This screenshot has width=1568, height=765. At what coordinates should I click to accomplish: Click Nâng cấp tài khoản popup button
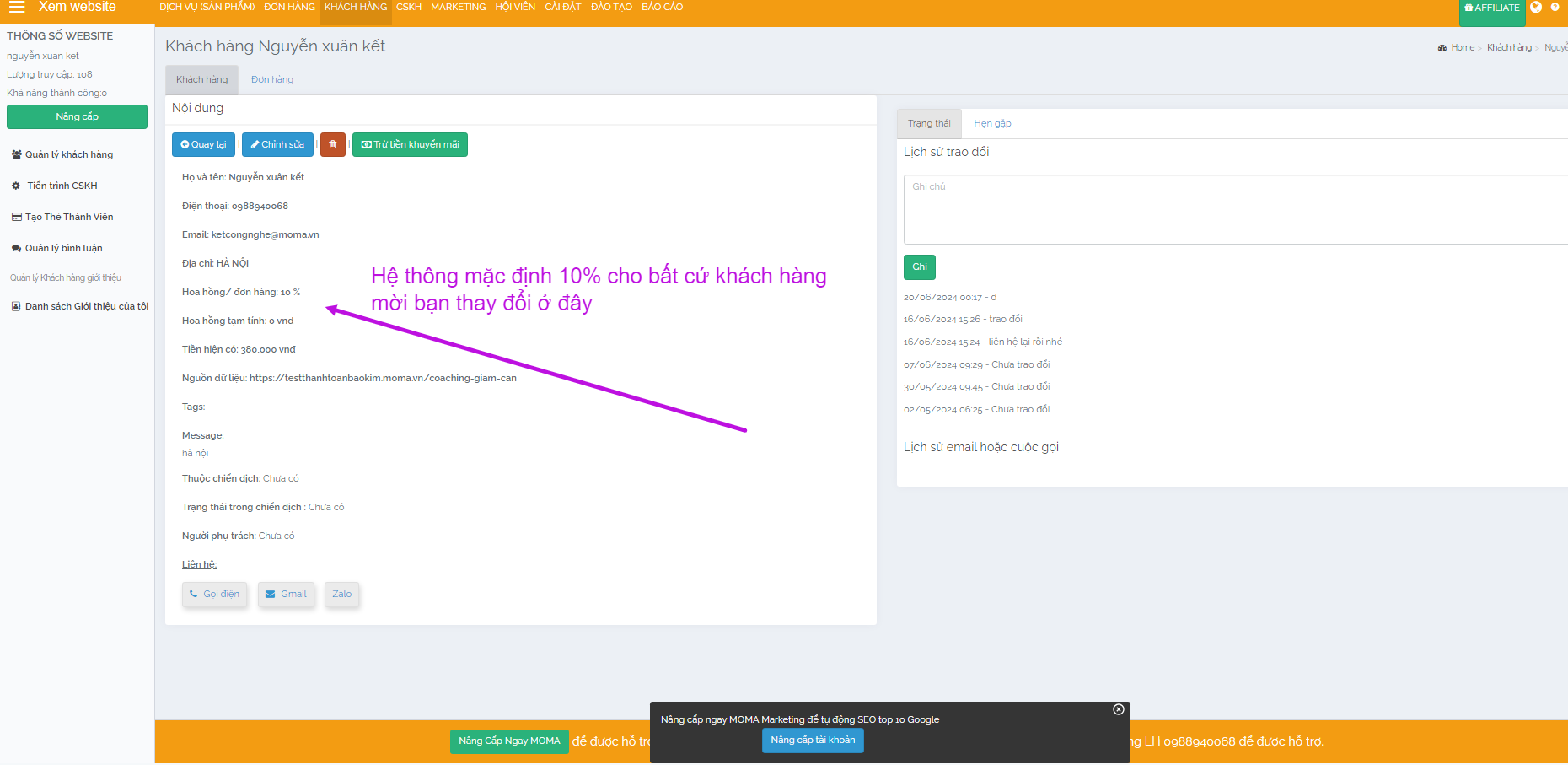pyautogui.click(x=813, y=741)
